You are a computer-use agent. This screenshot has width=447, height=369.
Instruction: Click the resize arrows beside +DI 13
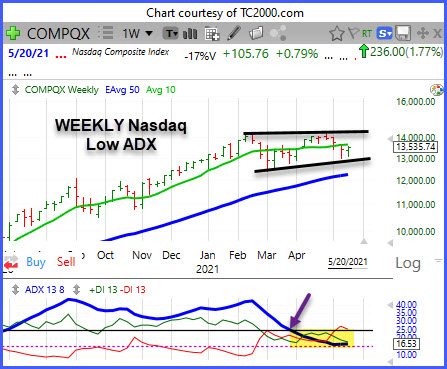[x=76, y=289]
